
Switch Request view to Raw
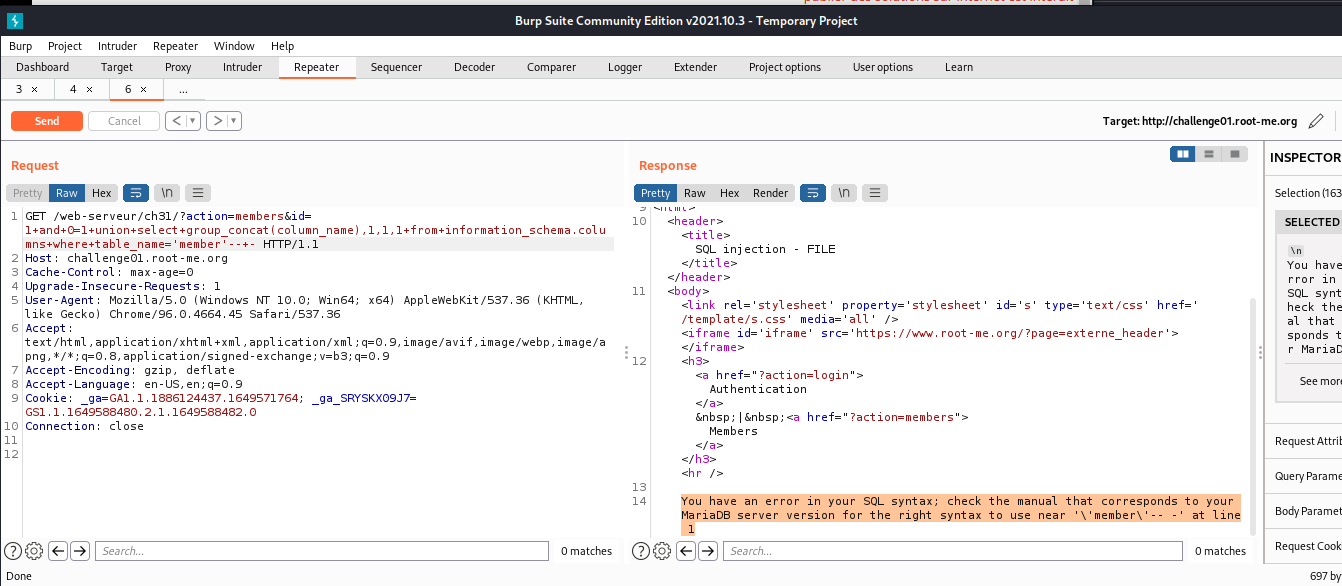[67, 193]
